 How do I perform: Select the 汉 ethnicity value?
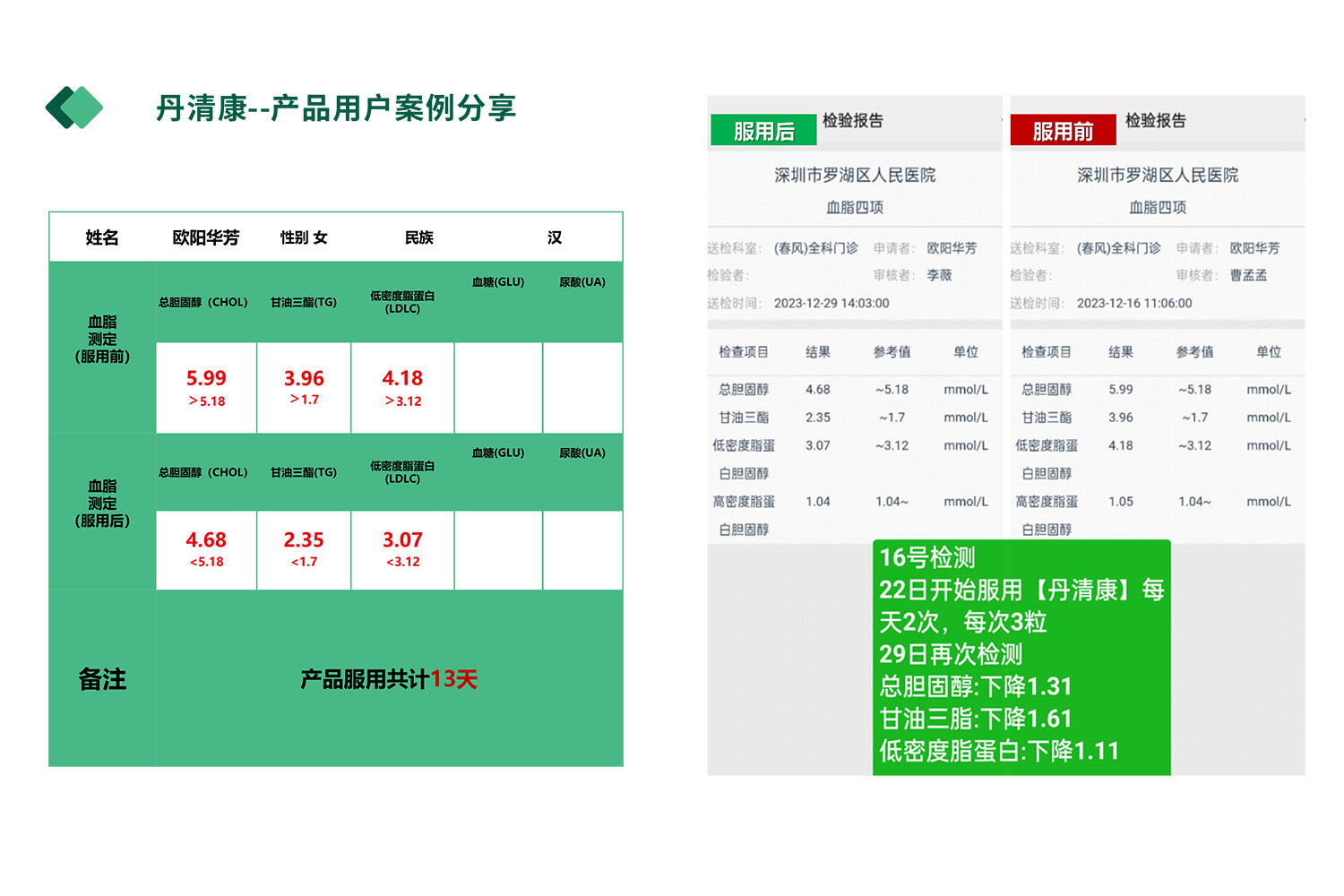point(556,237)
